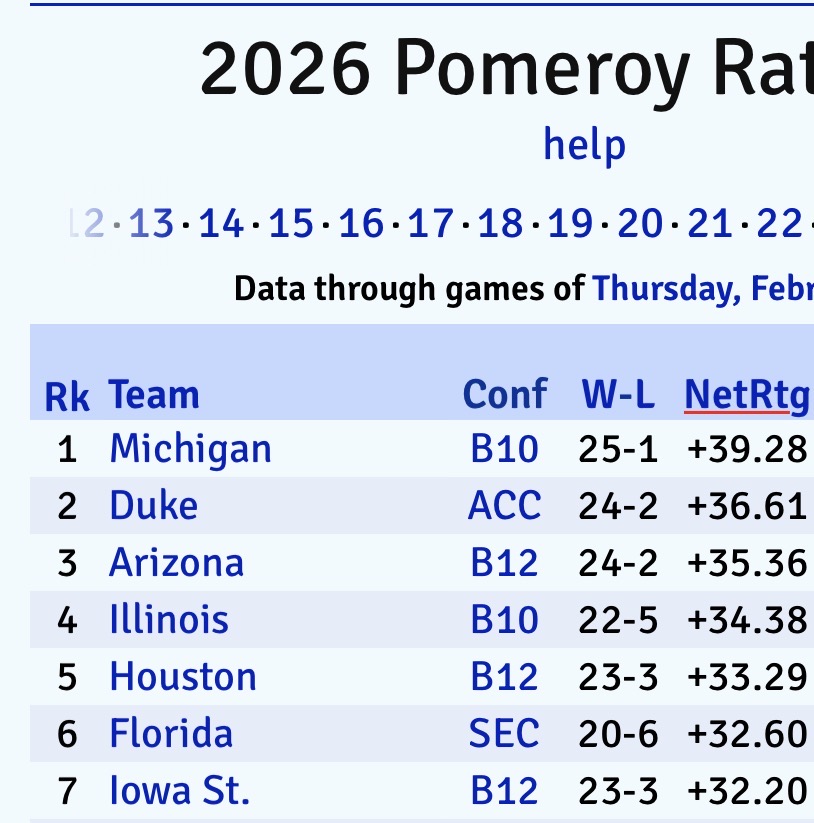Open the Michigan team page
Image resolution: width=814 pixels, height=823 pixels.
click(x=190, y=448)
